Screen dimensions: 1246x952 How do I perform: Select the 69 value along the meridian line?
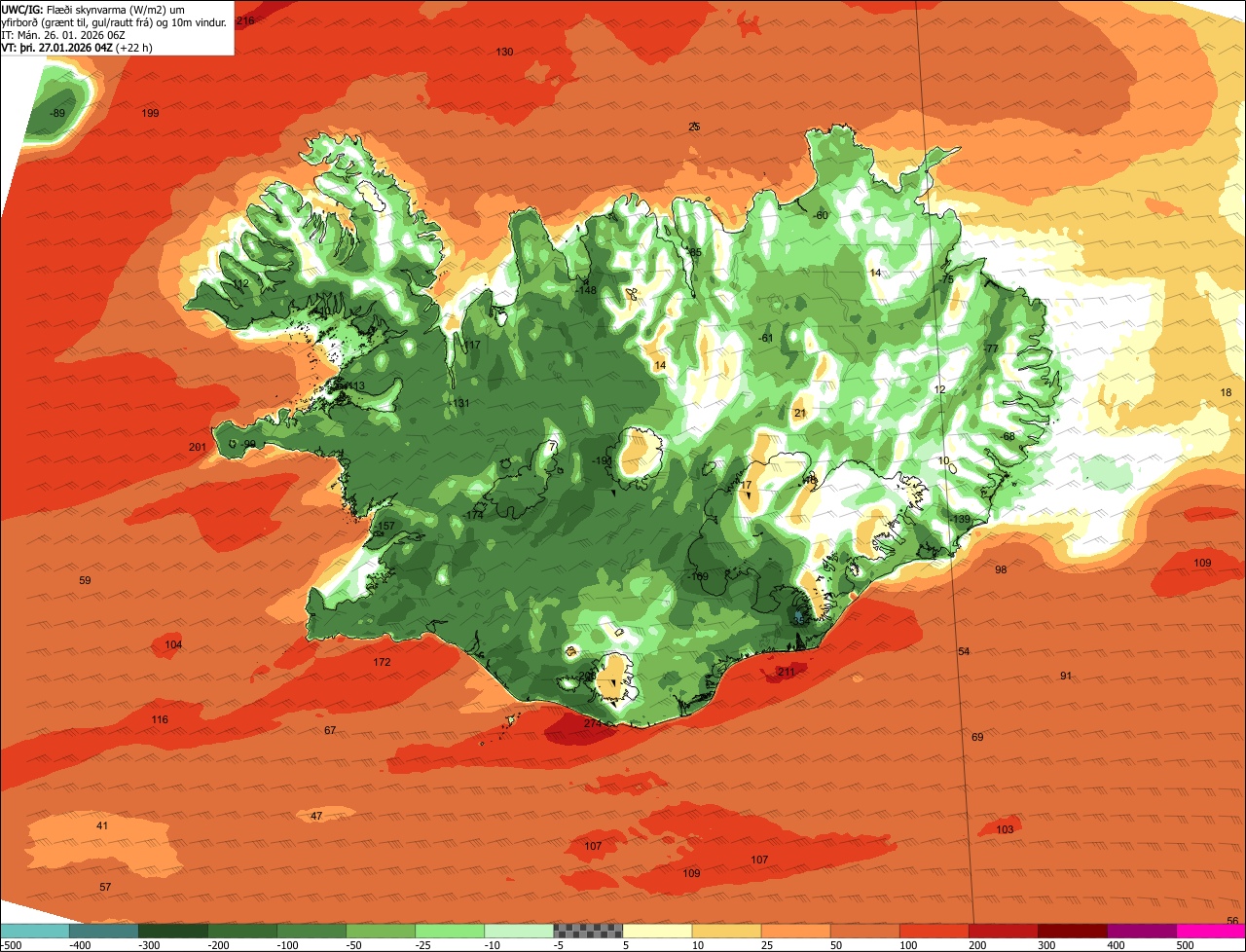pyautogui.click(x=977, y=737)
